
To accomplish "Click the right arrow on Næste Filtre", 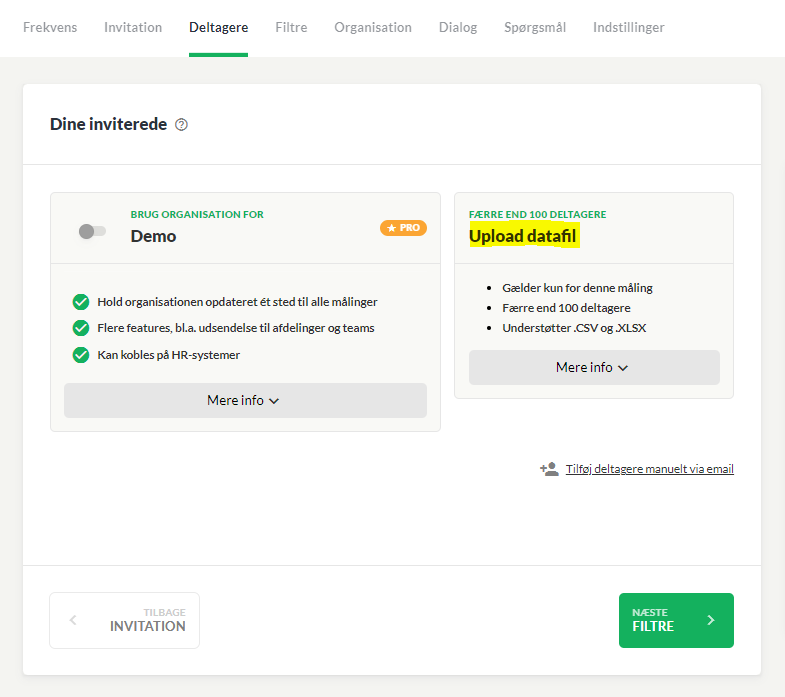I will point(711,620).
